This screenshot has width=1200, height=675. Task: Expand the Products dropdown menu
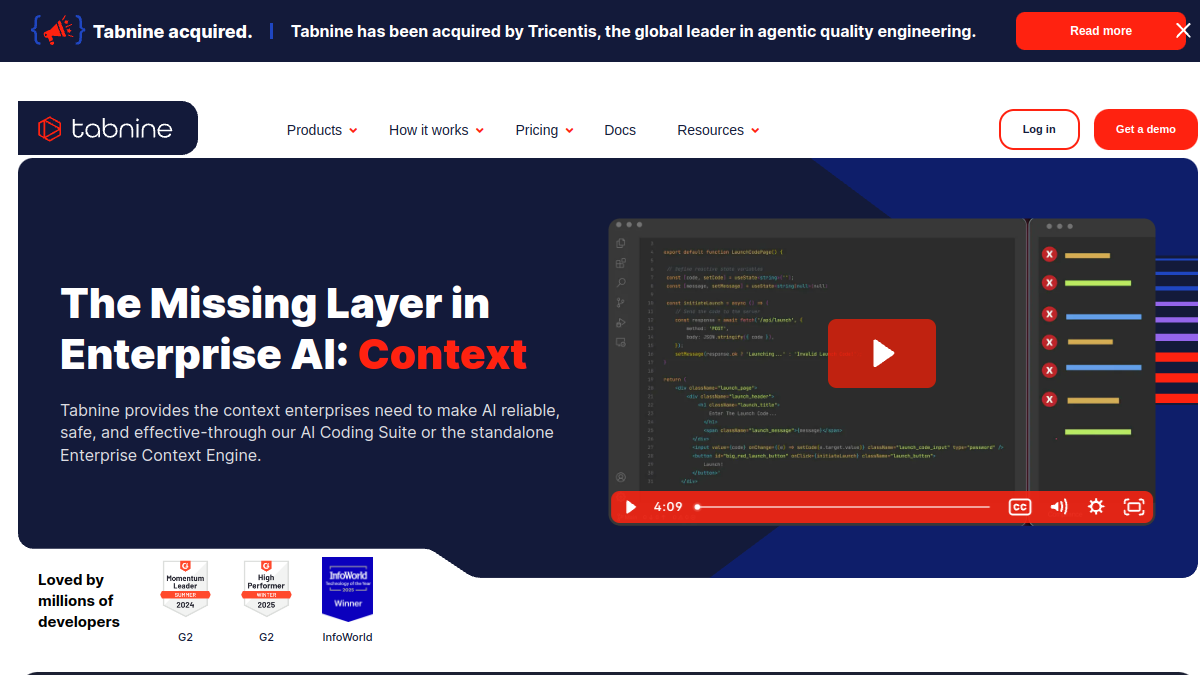coord(321,130)
